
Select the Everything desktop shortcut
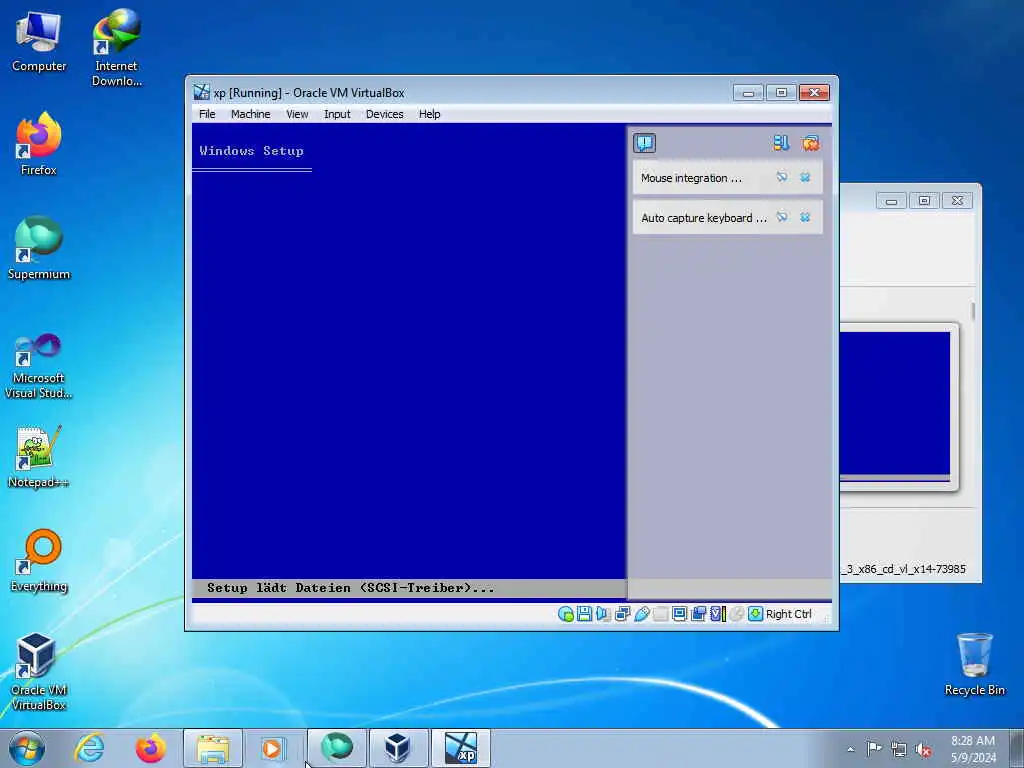pyautogui.click(x=39, y=560)
